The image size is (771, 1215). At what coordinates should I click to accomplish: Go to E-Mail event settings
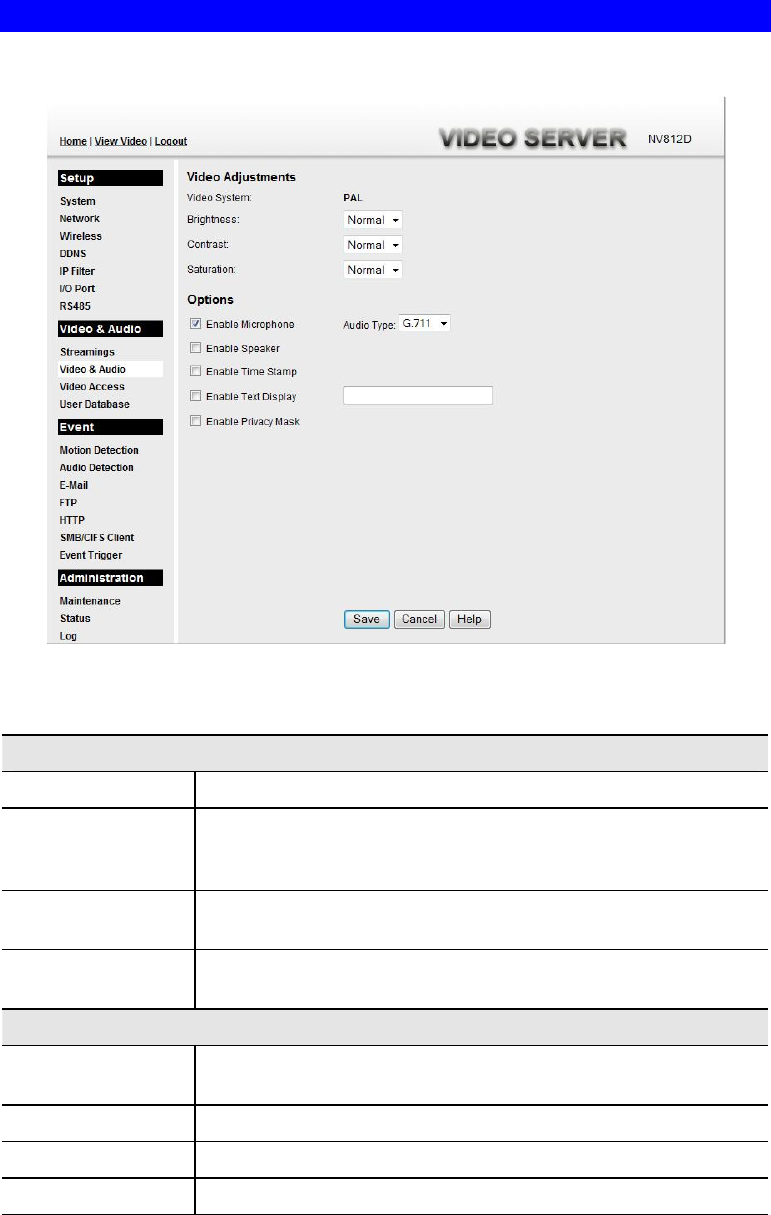point(74,485)
